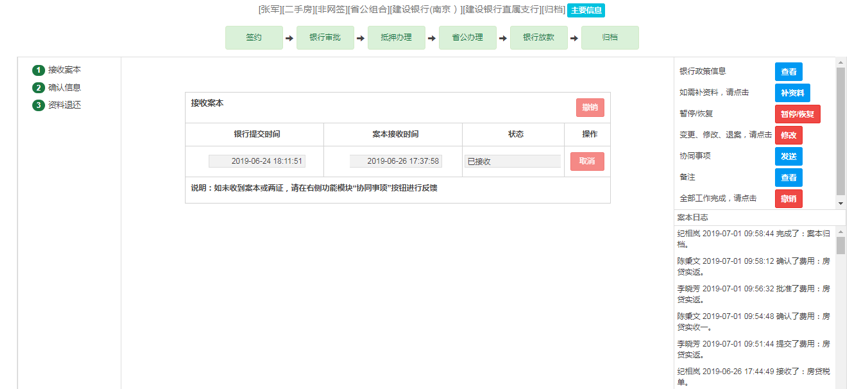Go to the 抵押办理 workflow step
864x389 pixels.
coord(396,38)
